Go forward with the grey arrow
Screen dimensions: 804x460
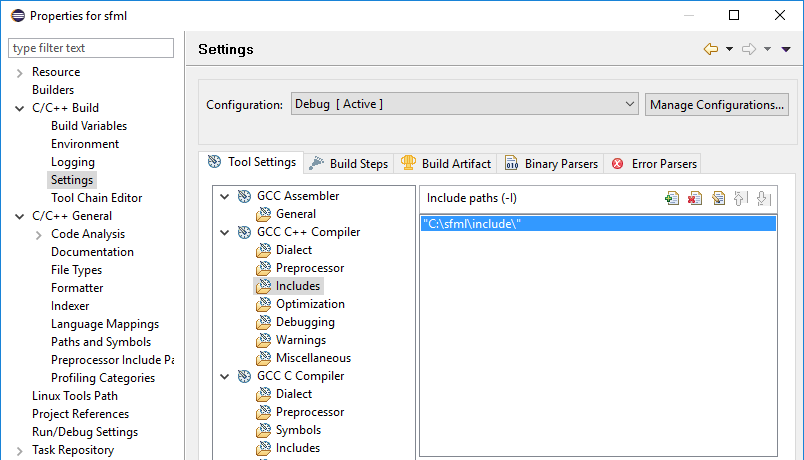(x=749, y=49)
